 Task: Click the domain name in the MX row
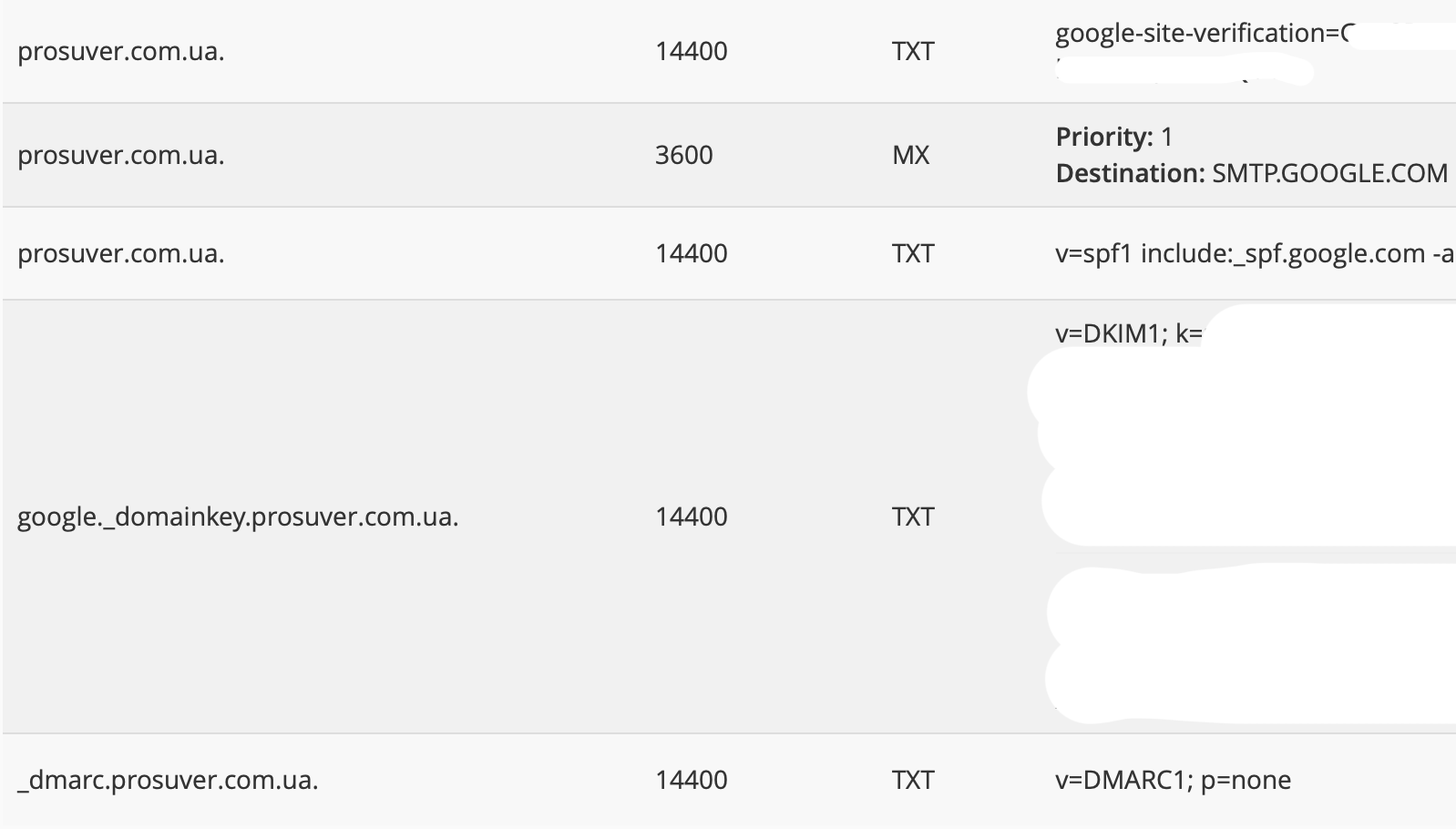click(121, 155)
